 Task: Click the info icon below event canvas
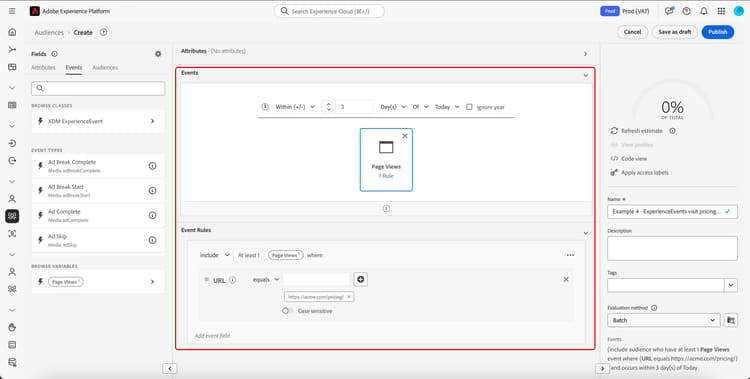[386, 209]
